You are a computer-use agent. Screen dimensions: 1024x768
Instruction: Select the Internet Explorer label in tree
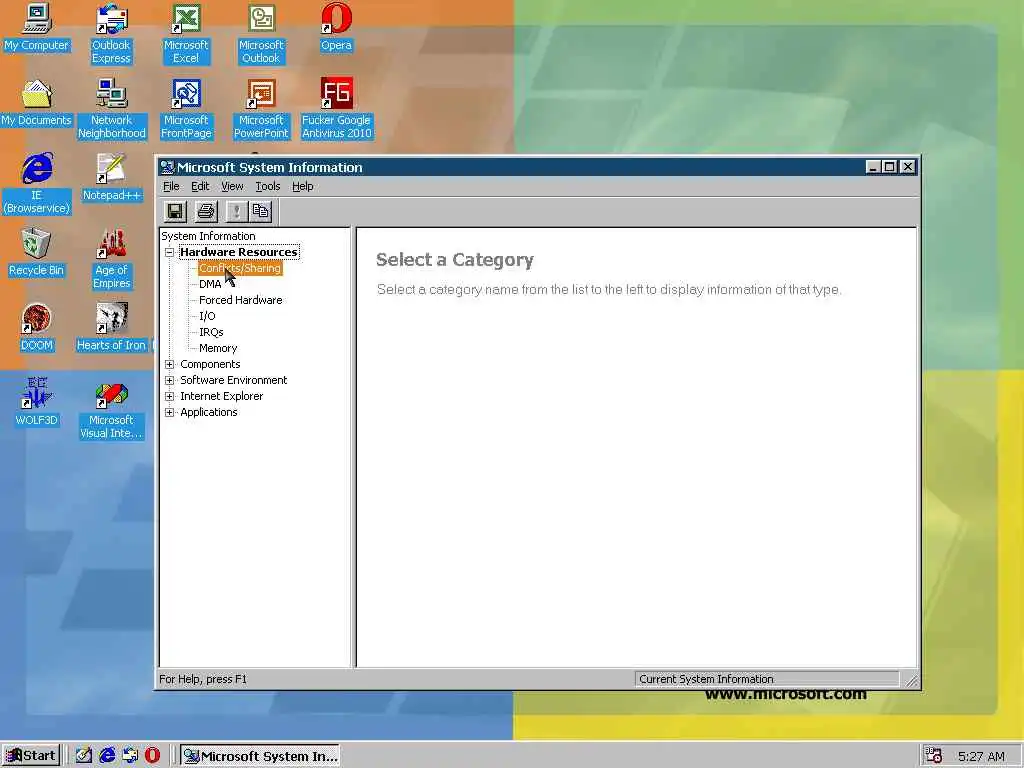point(221,396)
